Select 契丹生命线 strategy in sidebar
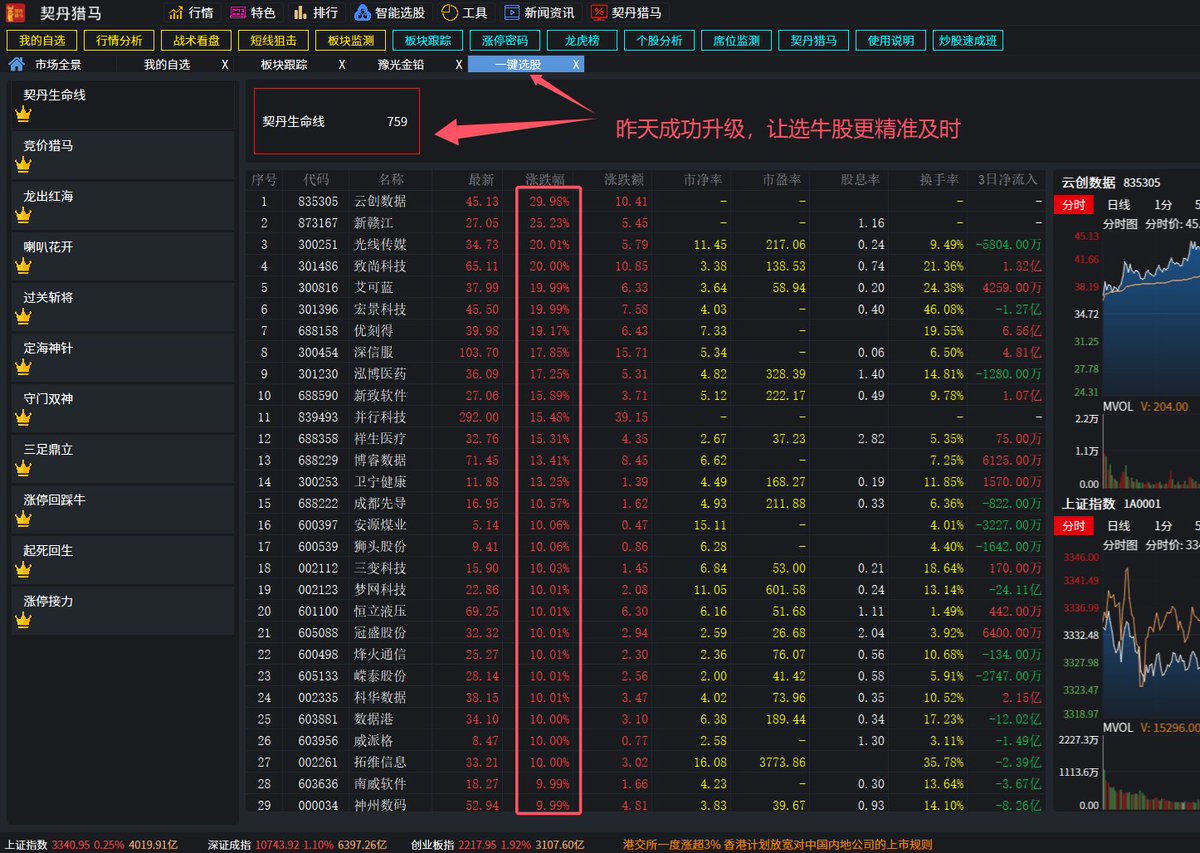This screenshot has width=1200, height=853. [122, 103]
